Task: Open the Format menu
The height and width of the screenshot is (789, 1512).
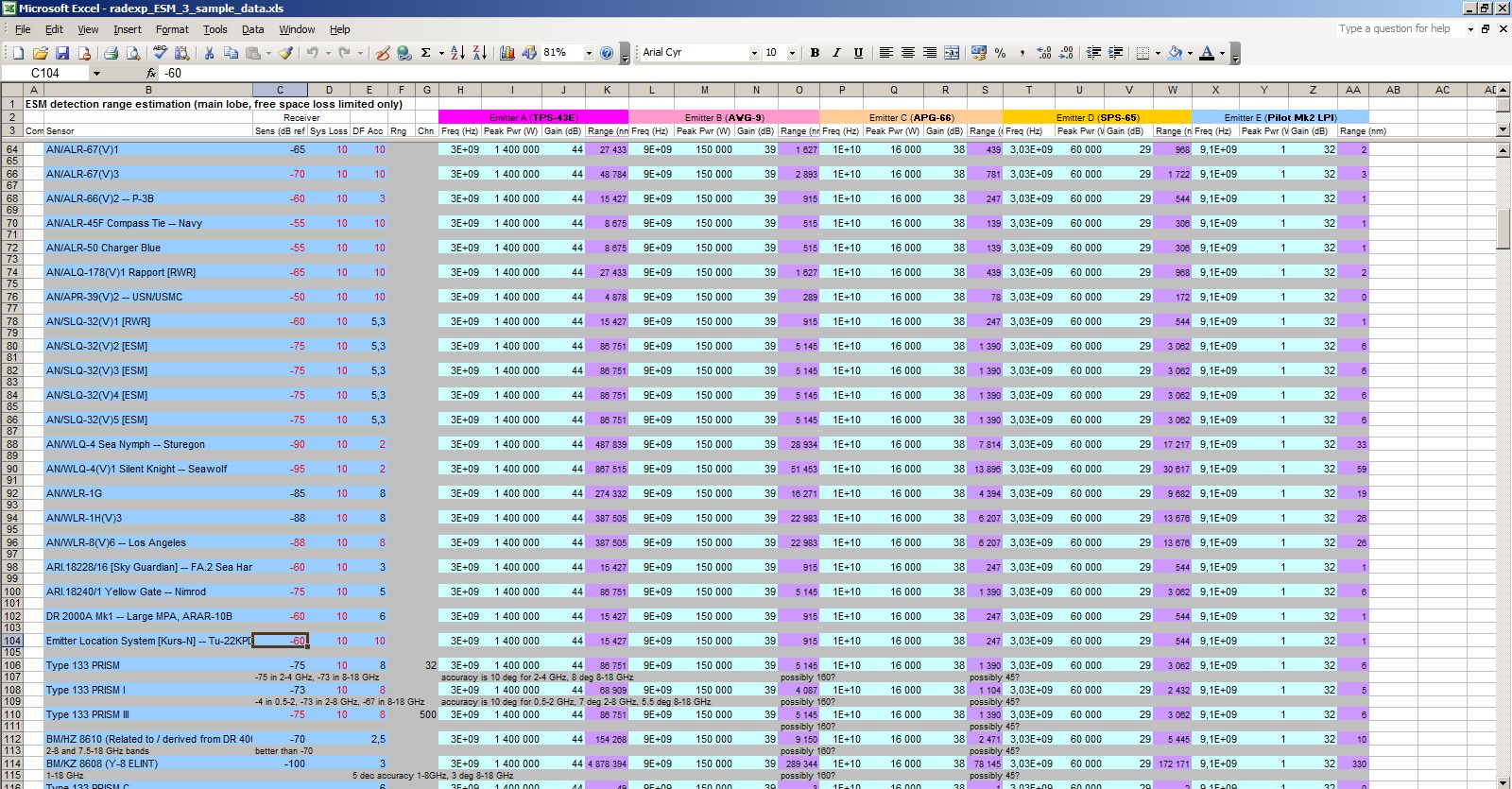Action: point(172,29)
